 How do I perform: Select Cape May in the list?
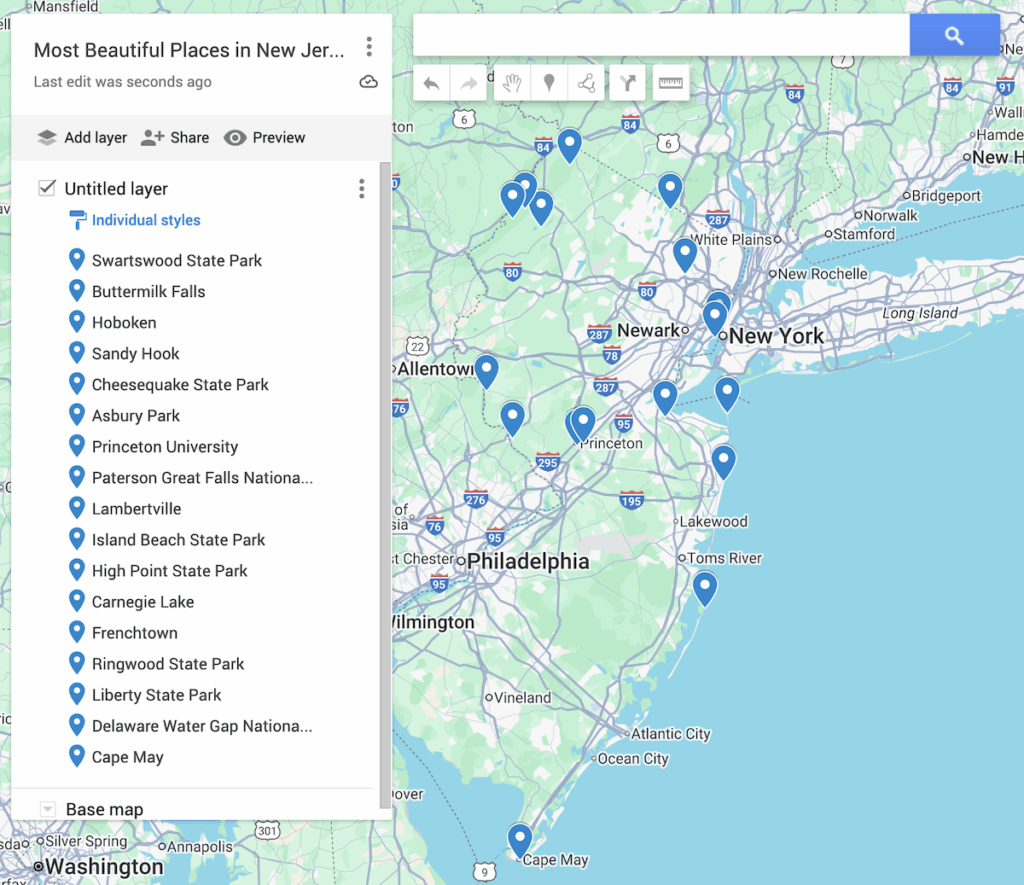click(x=127, y=757)
